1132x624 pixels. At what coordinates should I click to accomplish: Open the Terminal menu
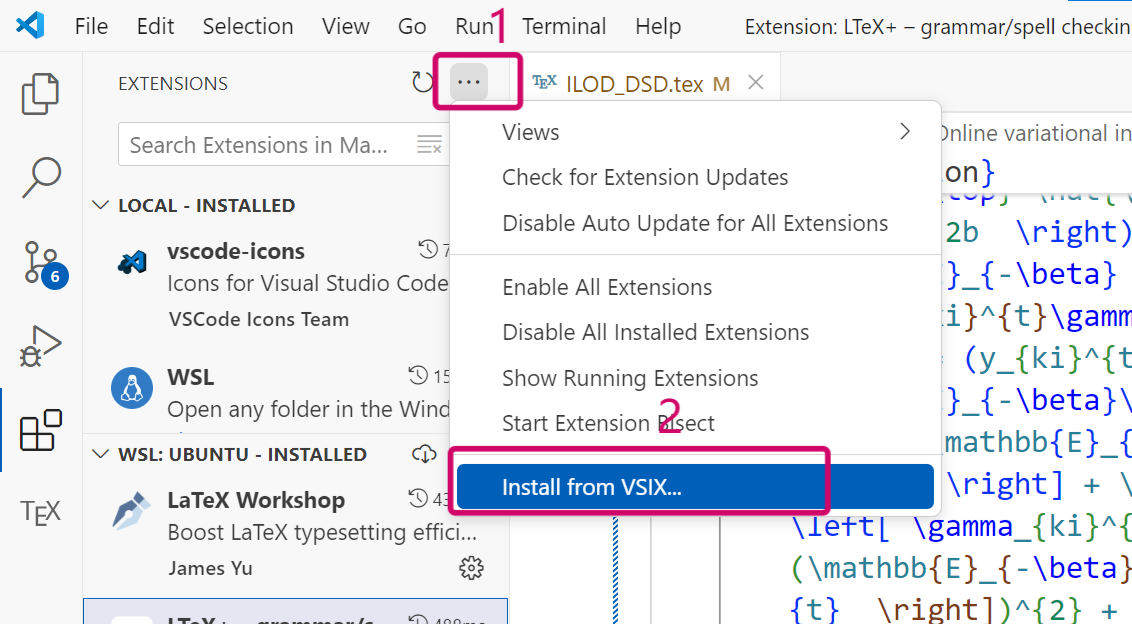tap(564, 26)
